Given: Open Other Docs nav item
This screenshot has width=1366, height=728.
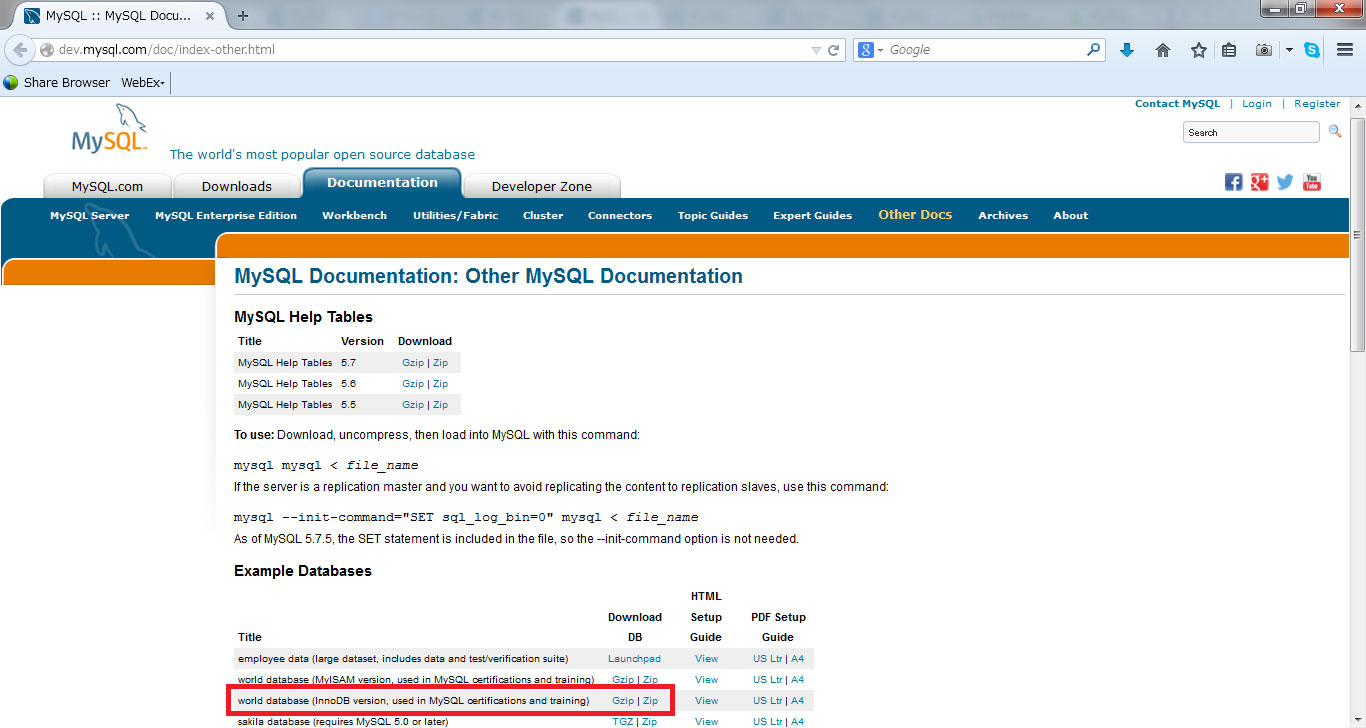Looking at the screenshot, I should (915, 214).
